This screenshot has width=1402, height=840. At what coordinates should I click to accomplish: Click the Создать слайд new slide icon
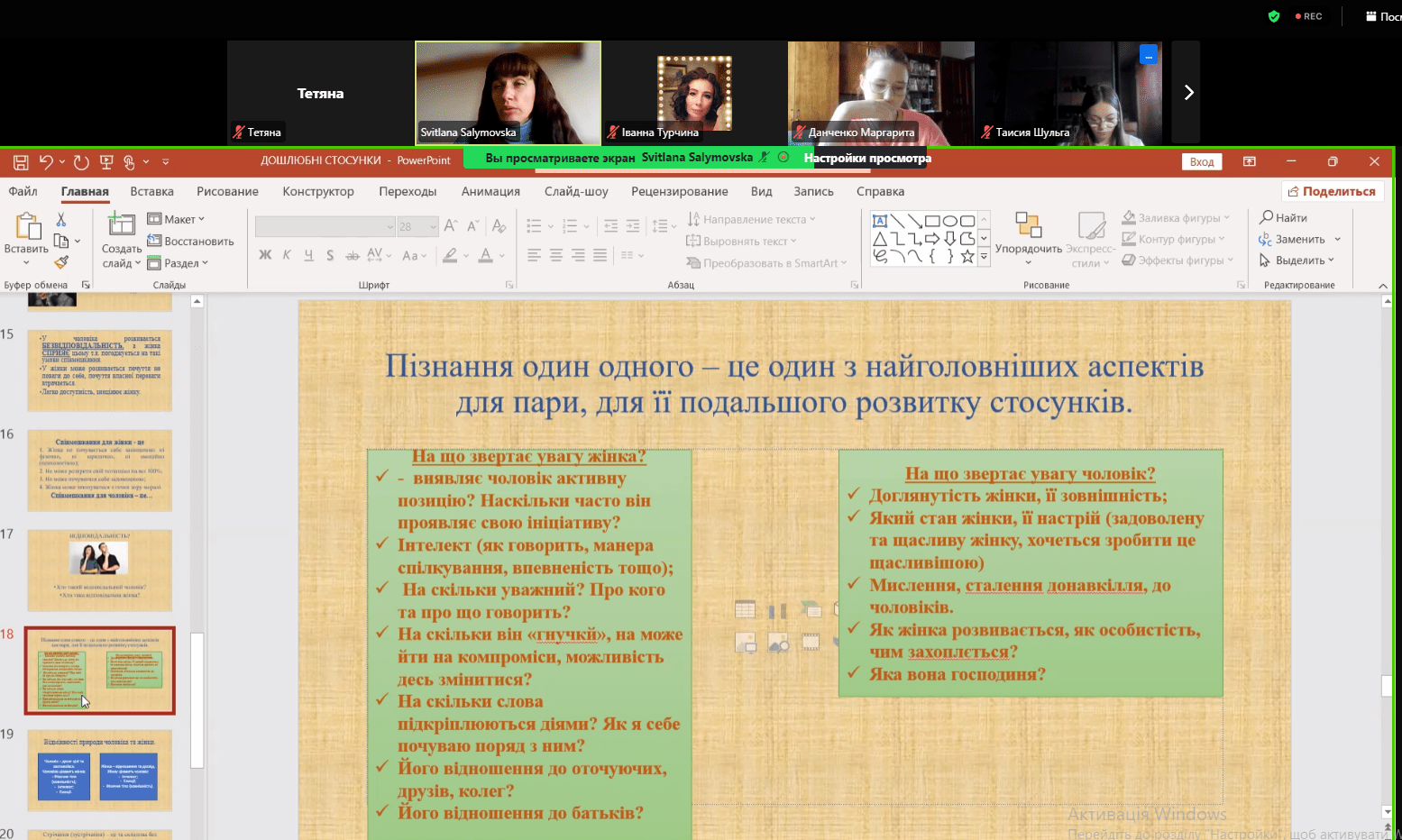121,224
